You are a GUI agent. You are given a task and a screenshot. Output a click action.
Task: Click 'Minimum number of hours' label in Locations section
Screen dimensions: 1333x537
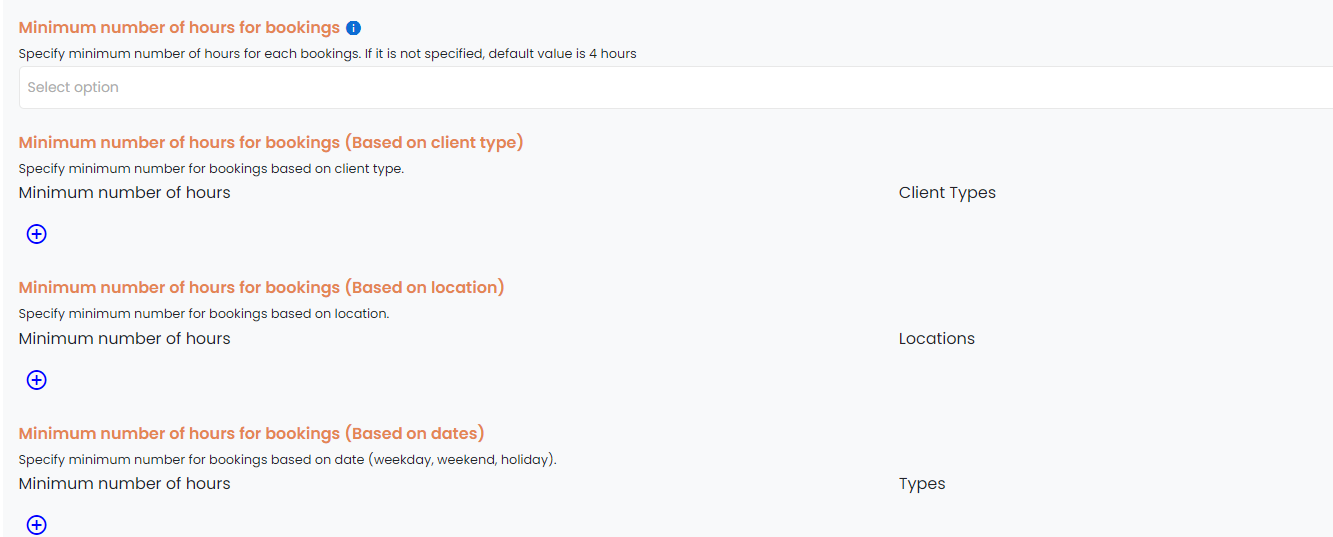click(x=124, y=338)
